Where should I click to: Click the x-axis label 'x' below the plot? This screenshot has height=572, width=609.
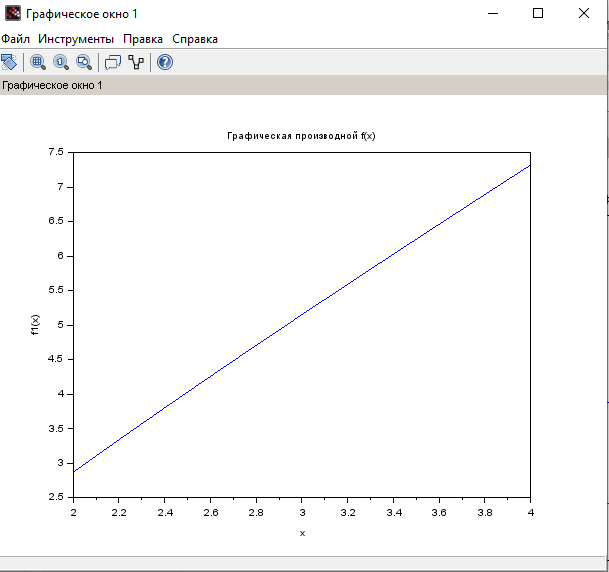pos(302,534)
